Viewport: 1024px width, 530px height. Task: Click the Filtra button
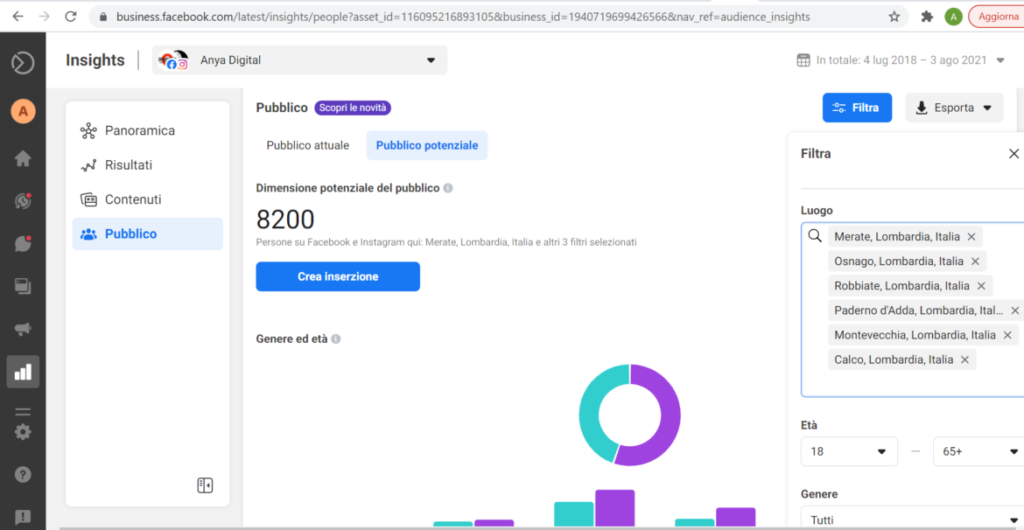click(857, 108)
